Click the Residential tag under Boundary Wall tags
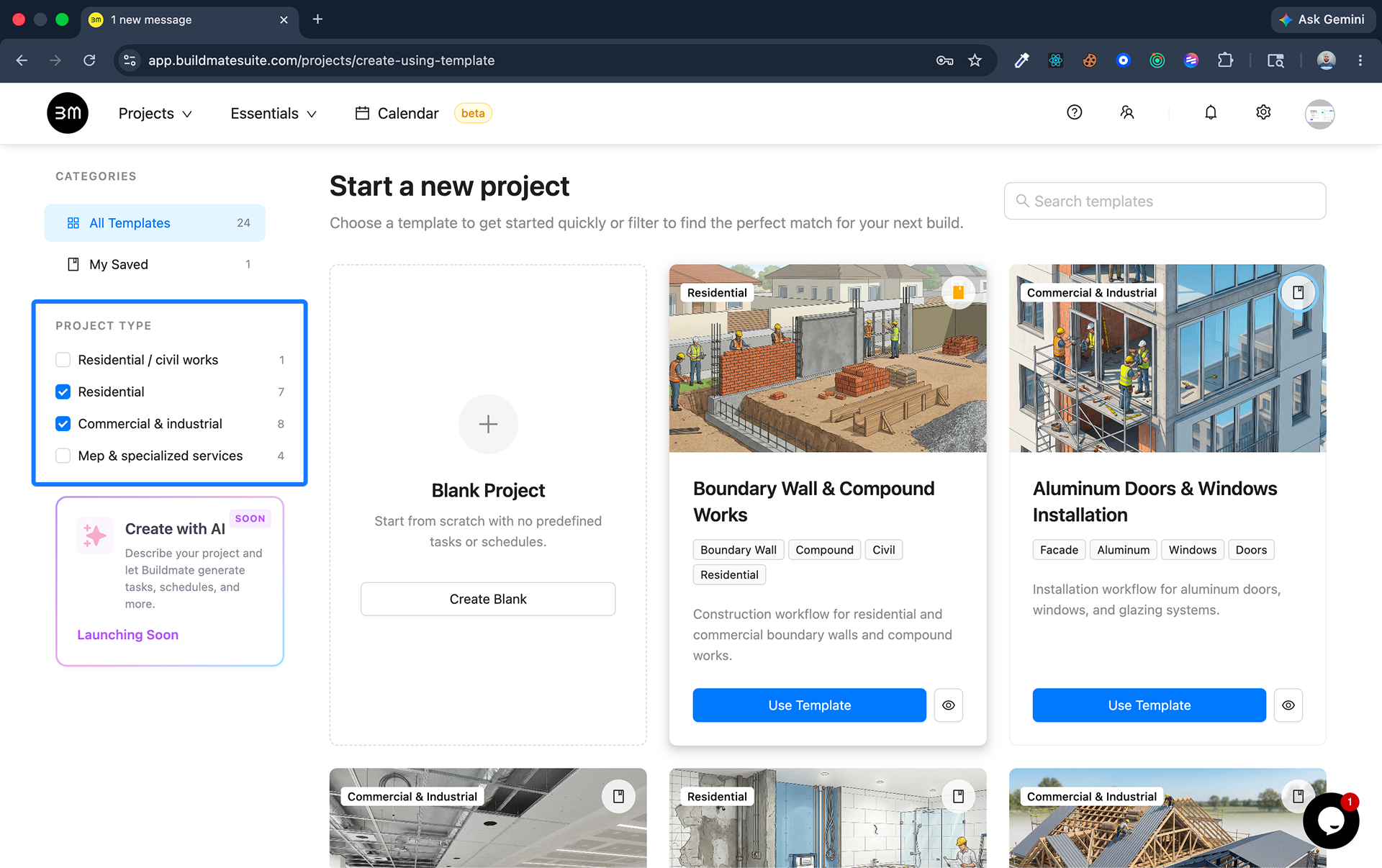 click(729, 574)
